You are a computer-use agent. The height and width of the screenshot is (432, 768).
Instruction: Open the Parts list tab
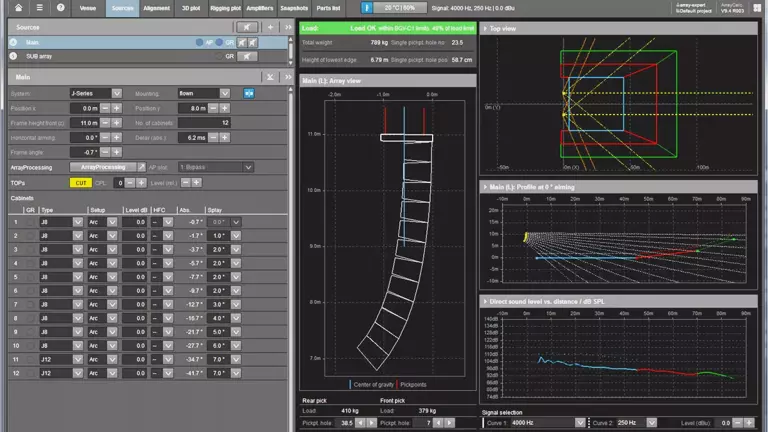point(328,8)
